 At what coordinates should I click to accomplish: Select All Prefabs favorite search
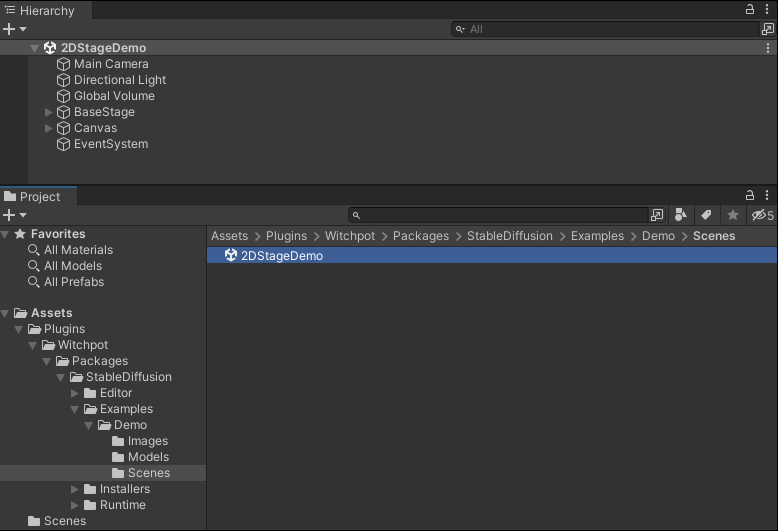point(74,282)
